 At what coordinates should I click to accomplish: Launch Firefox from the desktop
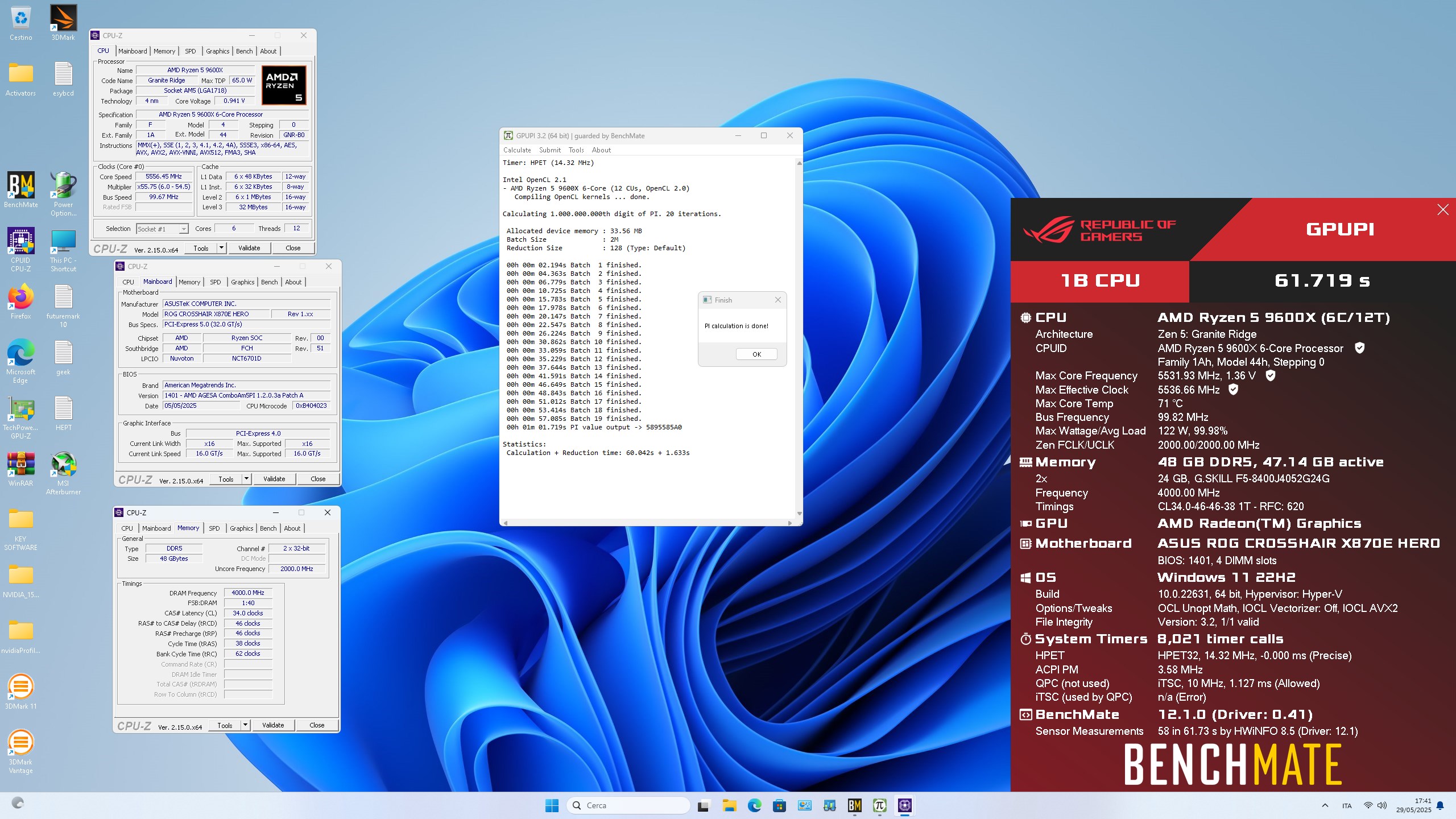pos(20,301)
